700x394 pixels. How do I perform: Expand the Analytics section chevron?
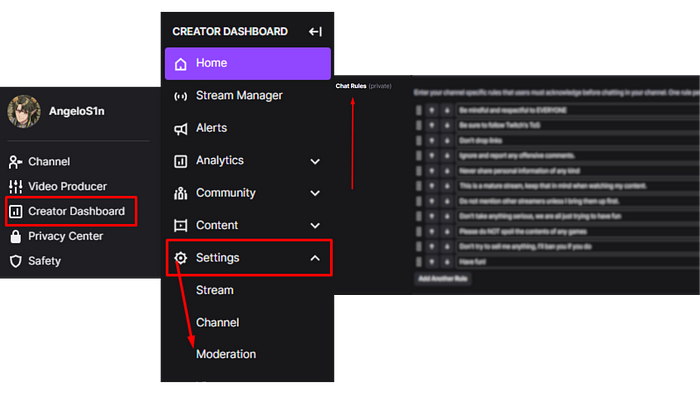315,162
